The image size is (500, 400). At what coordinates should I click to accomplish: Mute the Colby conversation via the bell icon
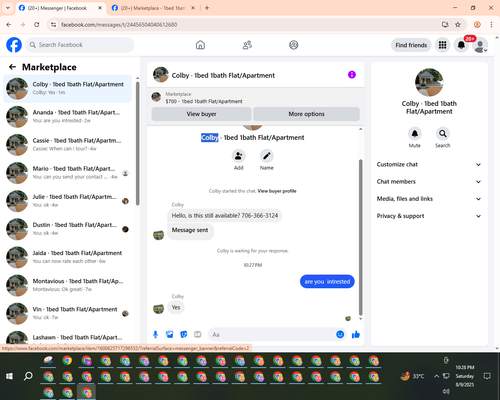tap(415, 134)
